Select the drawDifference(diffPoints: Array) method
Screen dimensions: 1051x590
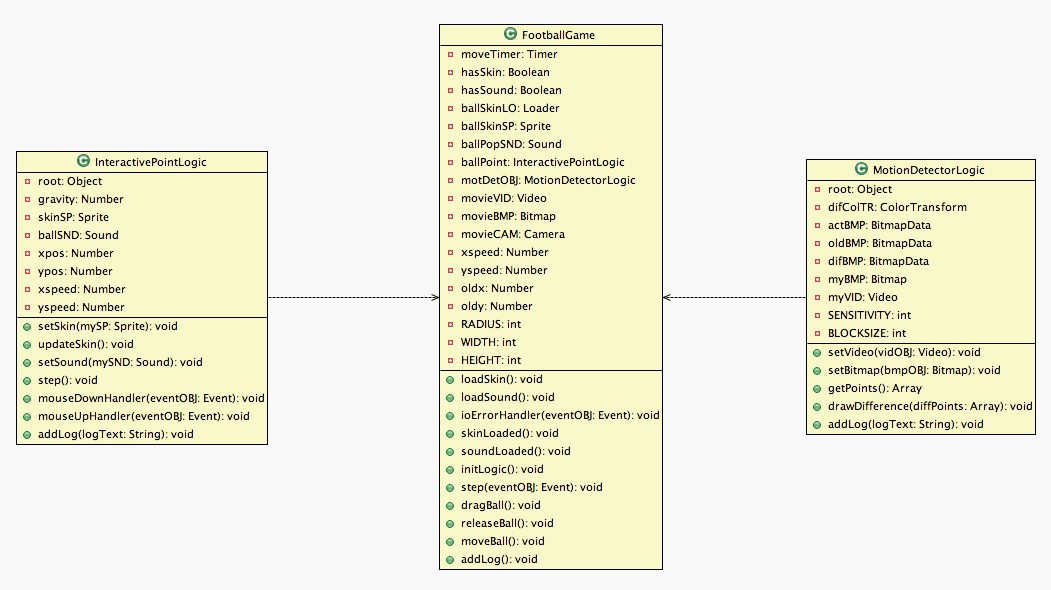pyautogui.click(x=930, y=407)
